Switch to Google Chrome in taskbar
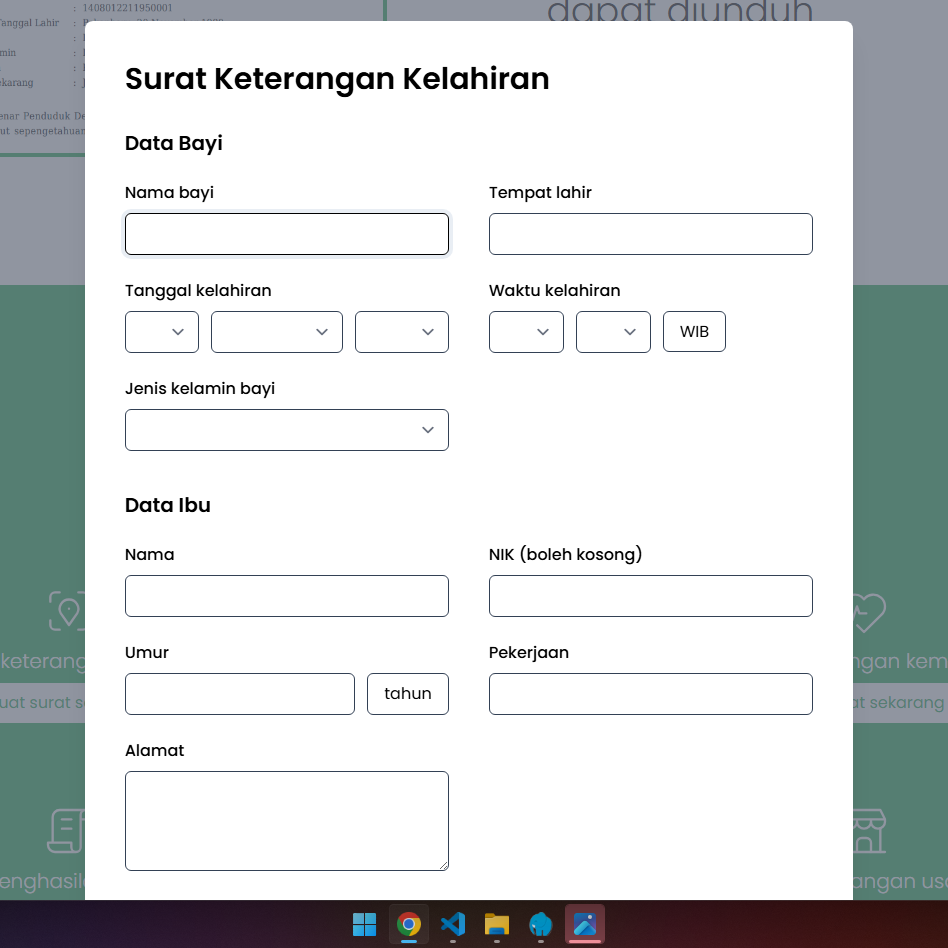This screenshot has width=948, height=948. coord(409,924)
